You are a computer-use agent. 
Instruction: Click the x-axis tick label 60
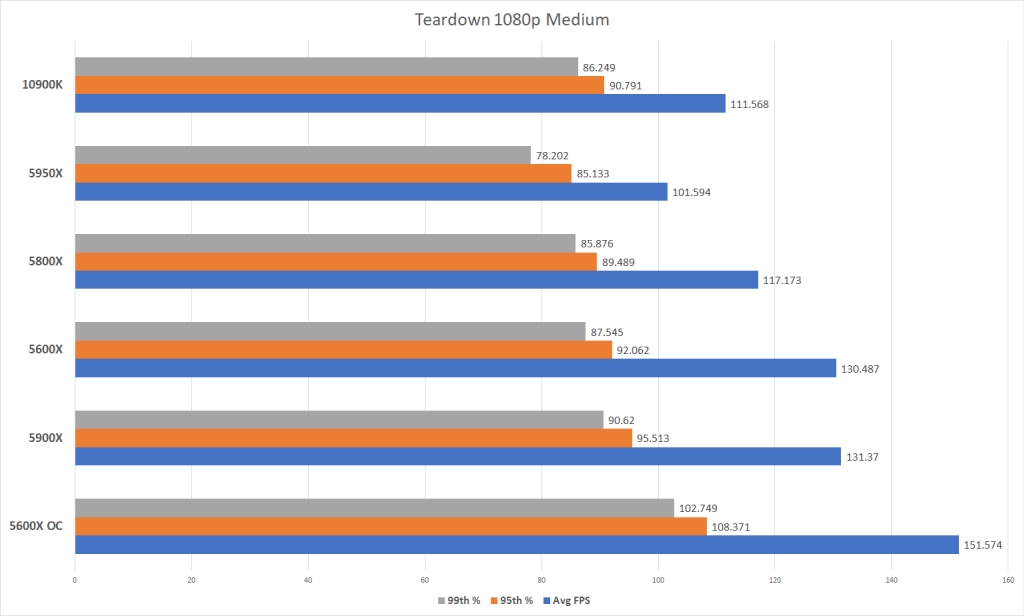pos(424,580)
